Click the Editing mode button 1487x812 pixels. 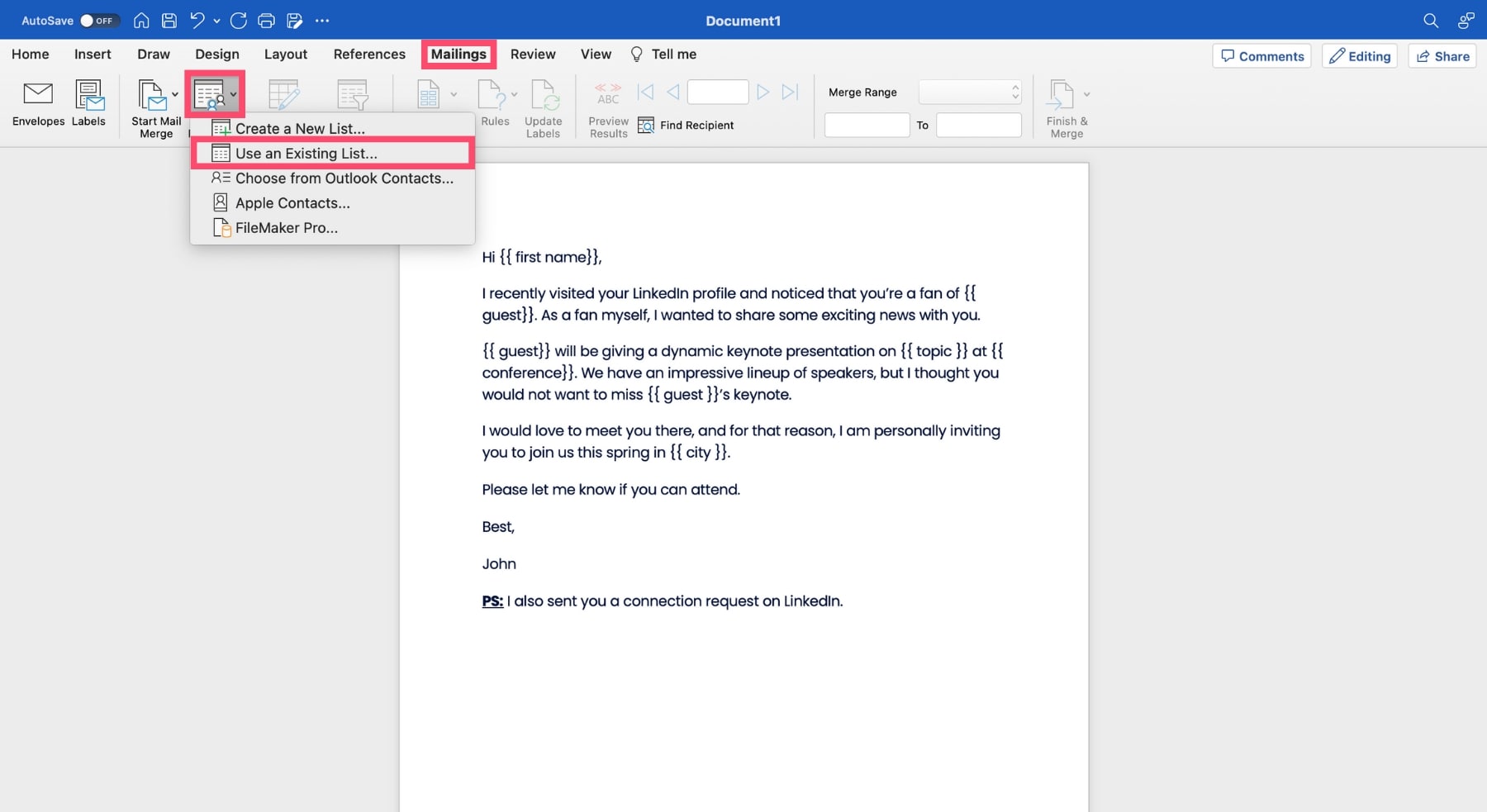(1360, 56)
